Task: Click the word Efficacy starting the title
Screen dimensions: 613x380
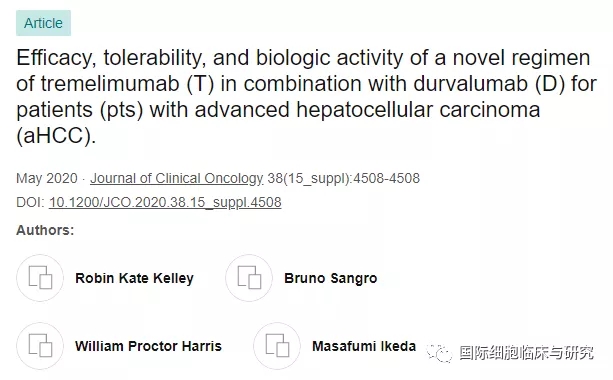Action: [x=56, y=58]
